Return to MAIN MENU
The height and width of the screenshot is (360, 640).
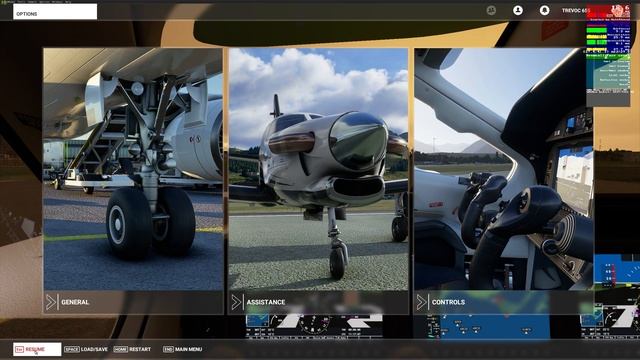(x=182, y=349)
